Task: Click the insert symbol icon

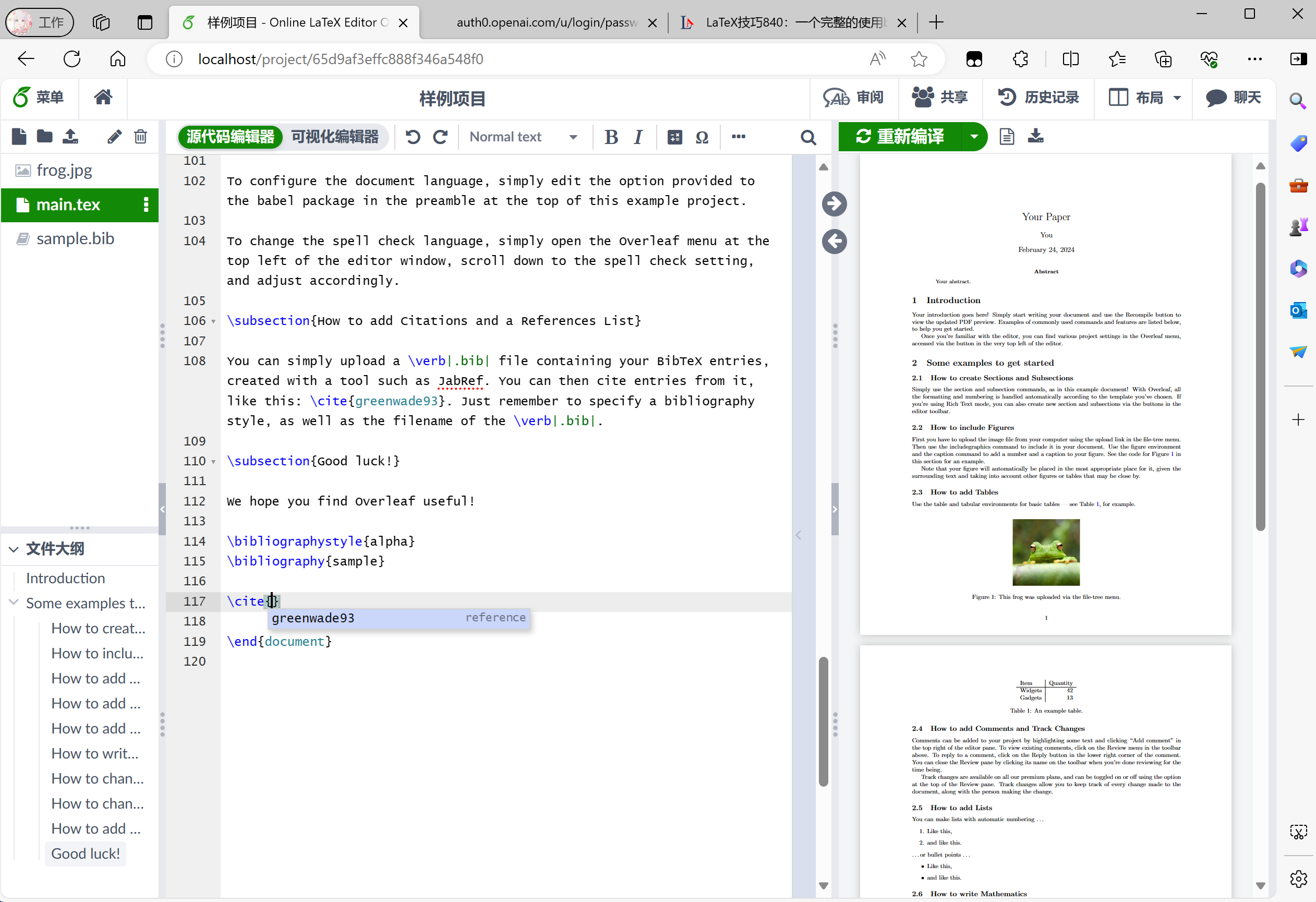Action: click(702, 137)
